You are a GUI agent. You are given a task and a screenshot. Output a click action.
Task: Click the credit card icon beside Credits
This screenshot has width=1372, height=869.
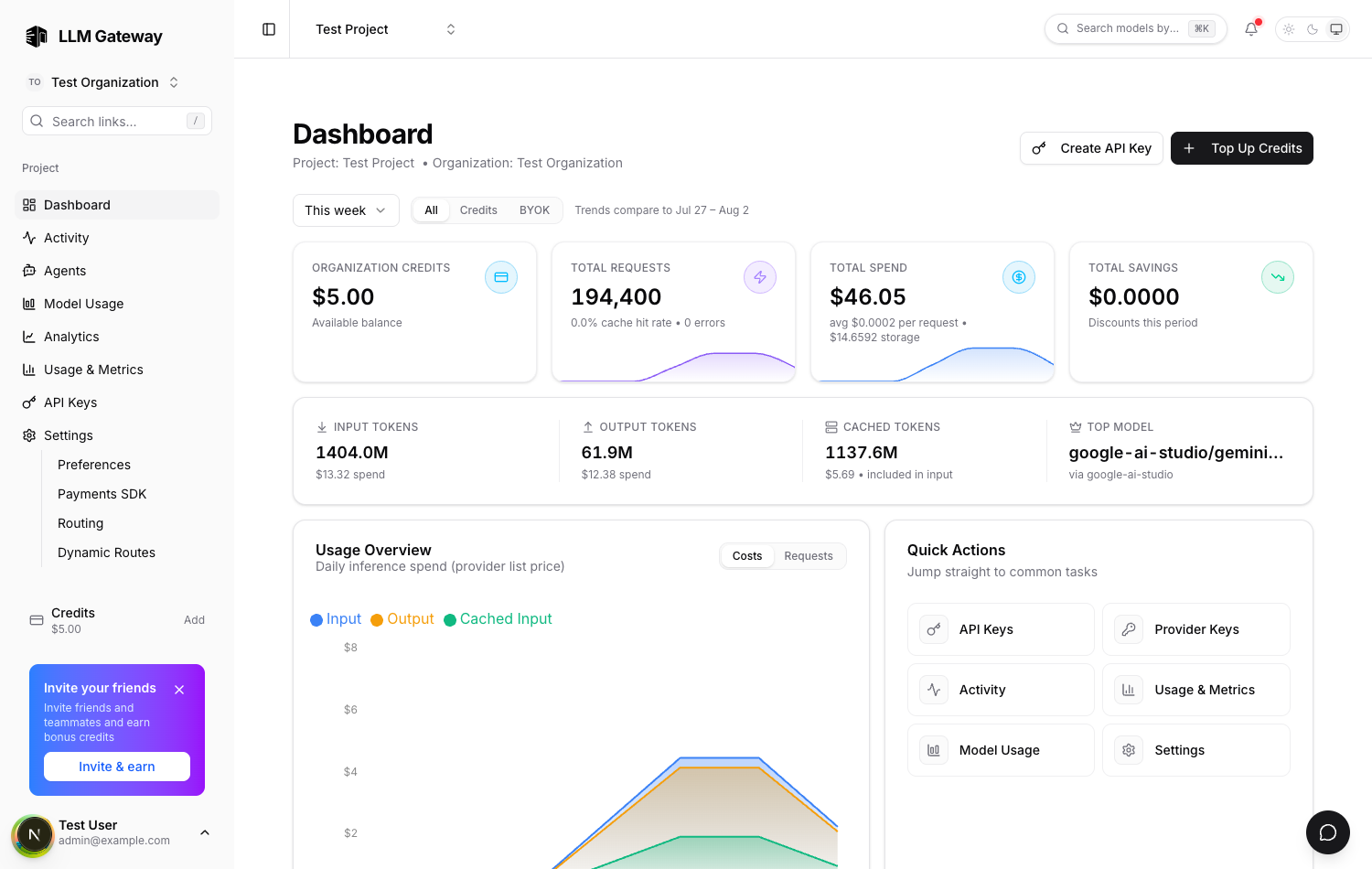tap(37, 620)
